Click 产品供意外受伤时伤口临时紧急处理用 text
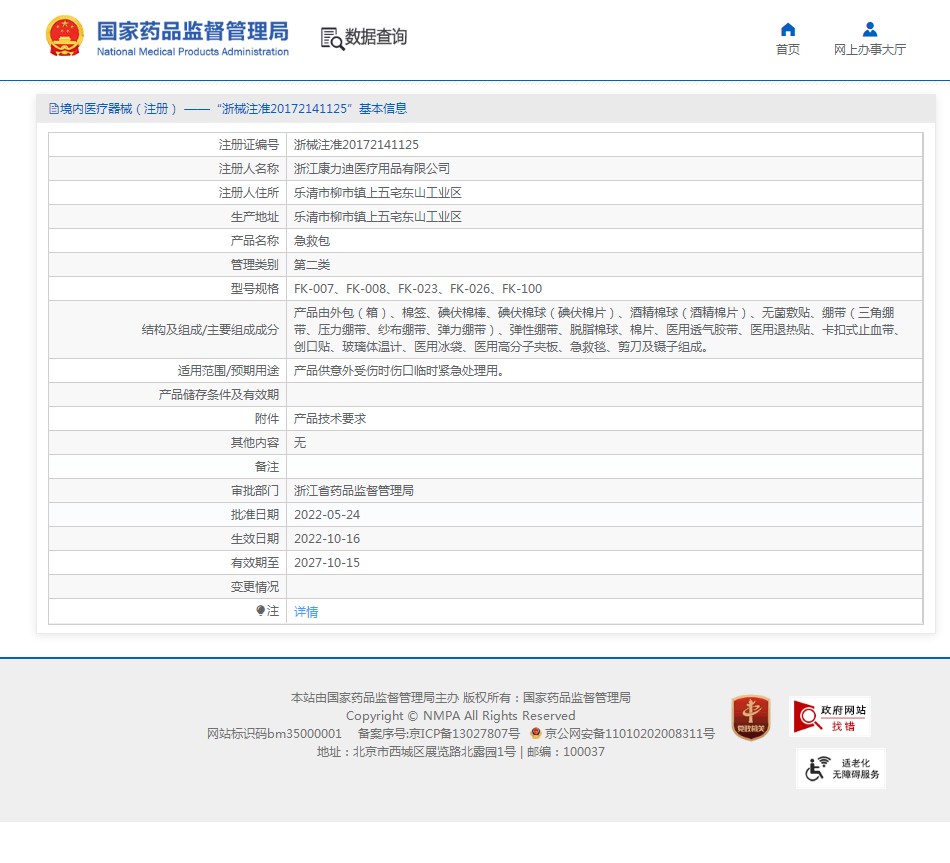The height and width of the screenshot is (863, 950). click(x=399, y=371)
